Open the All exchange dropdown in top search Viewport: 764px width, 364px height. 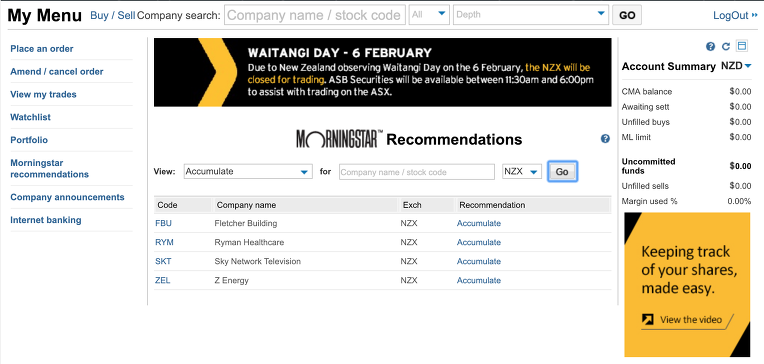pyautogui.click(x=429, y=15)
